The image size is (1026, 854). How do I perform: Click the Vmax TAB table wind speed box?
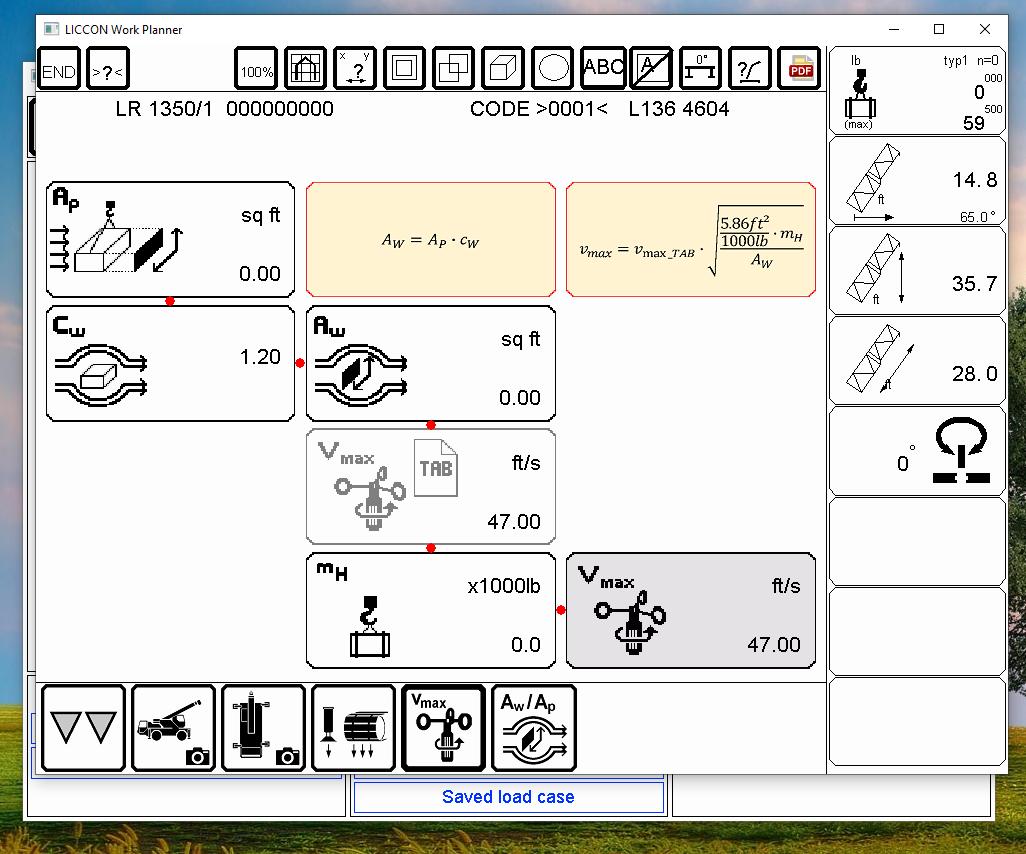point(431,486)
